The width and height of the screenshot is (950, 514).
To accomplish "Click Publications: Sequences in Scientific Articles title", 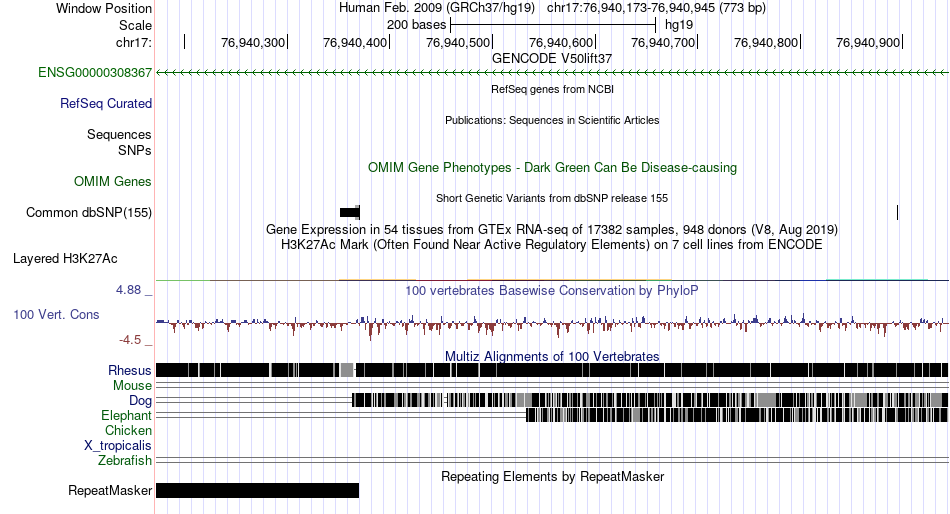I will pos(552,120).
